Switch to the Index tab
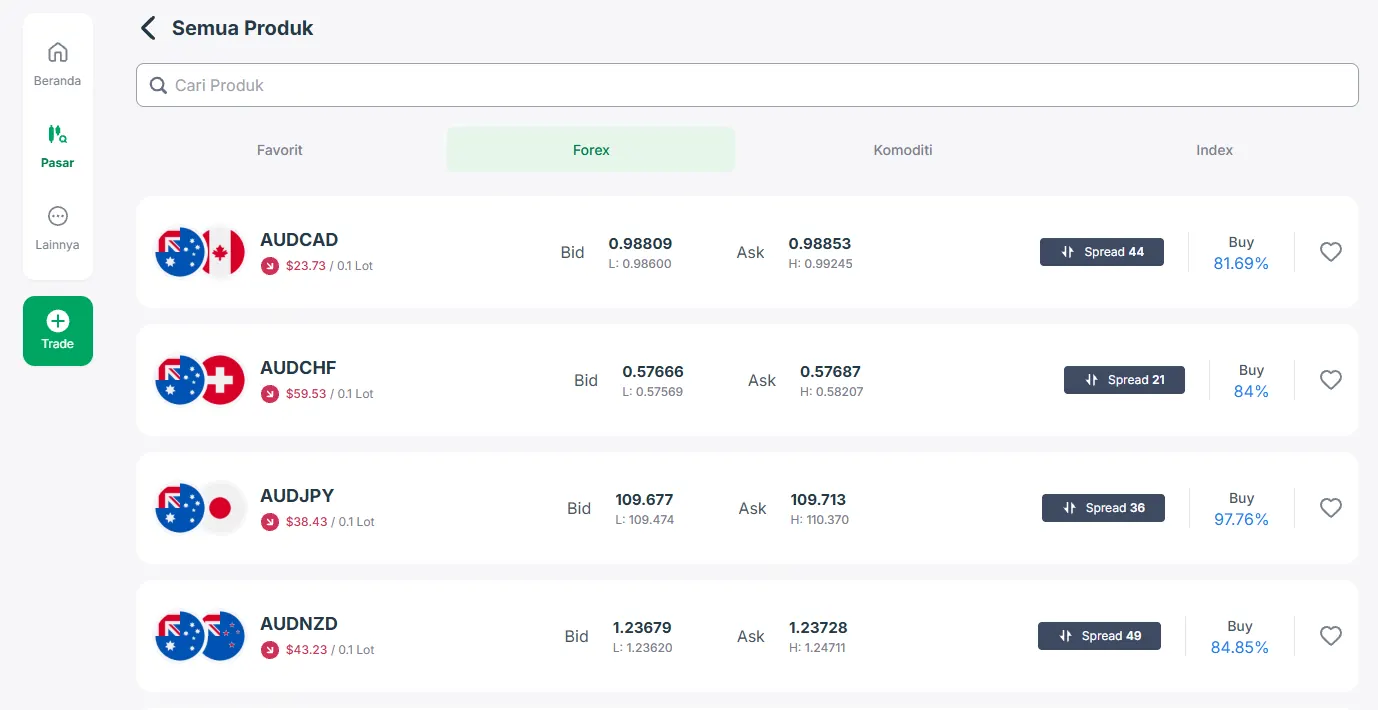Image resolution: width=1378 pixels, height=710 pixels. [x=1214, y=150]
